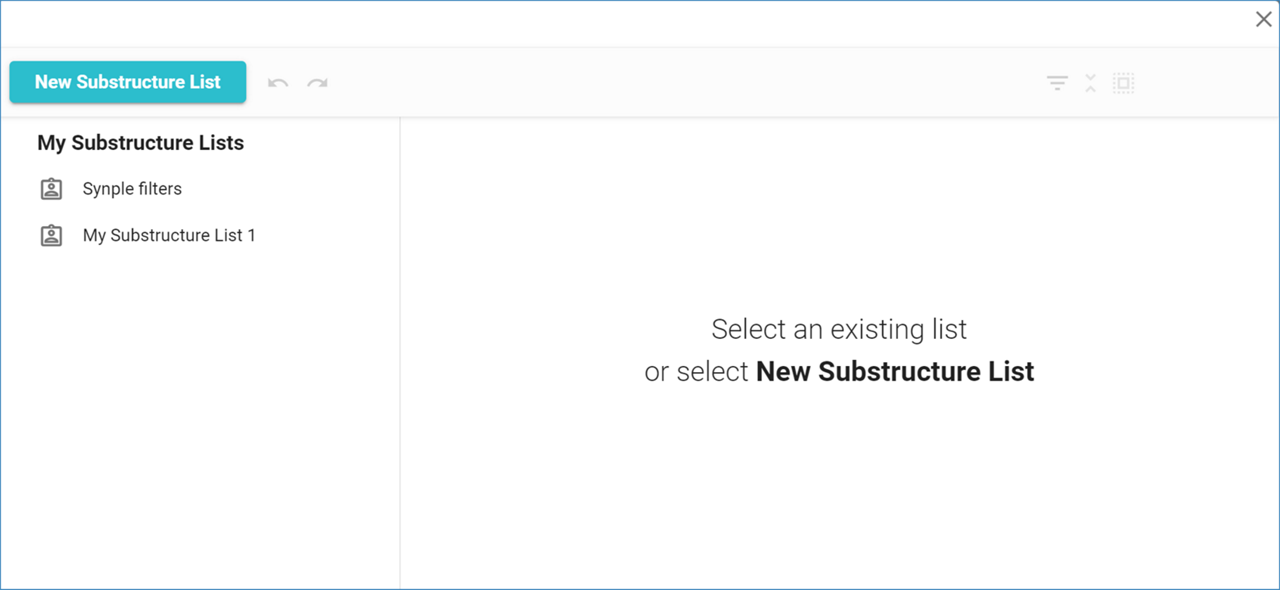Select My Substructure List 1 entry
Viewport: 1280px width, 590px height.
coord(169,236)
